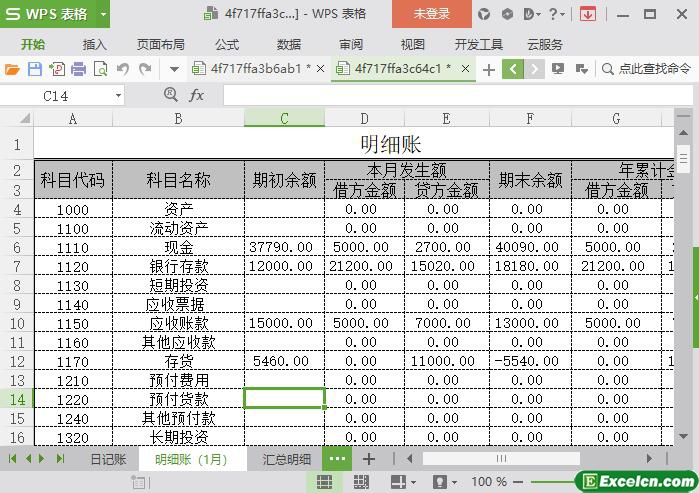Click cell with value -5540.00
The width and height of the screenshot is (699, 493).
(530, 361)
